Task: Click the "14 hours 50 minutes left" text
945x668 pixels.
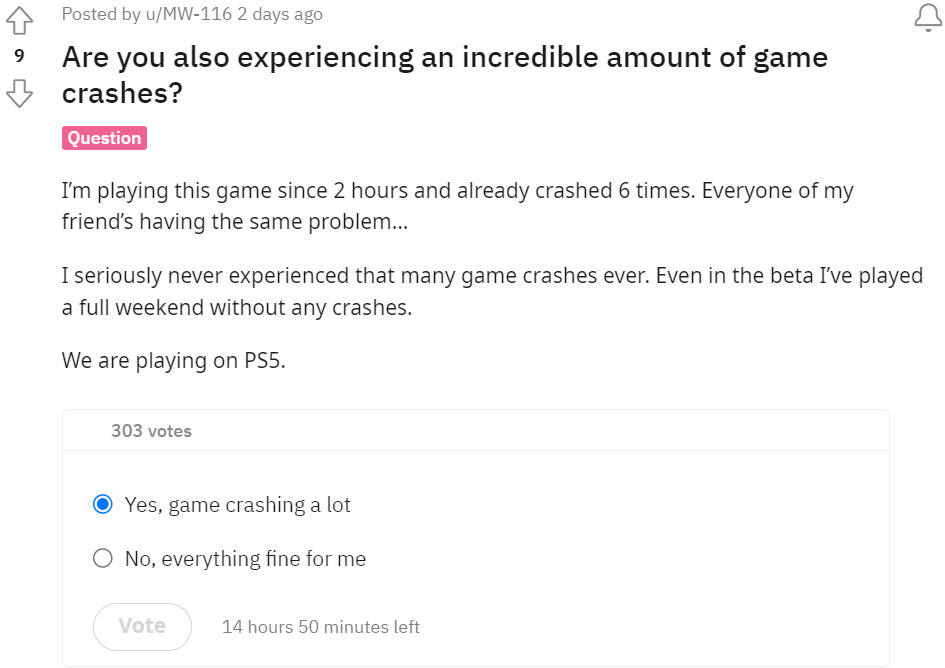Action: click(x=320, y=627)
